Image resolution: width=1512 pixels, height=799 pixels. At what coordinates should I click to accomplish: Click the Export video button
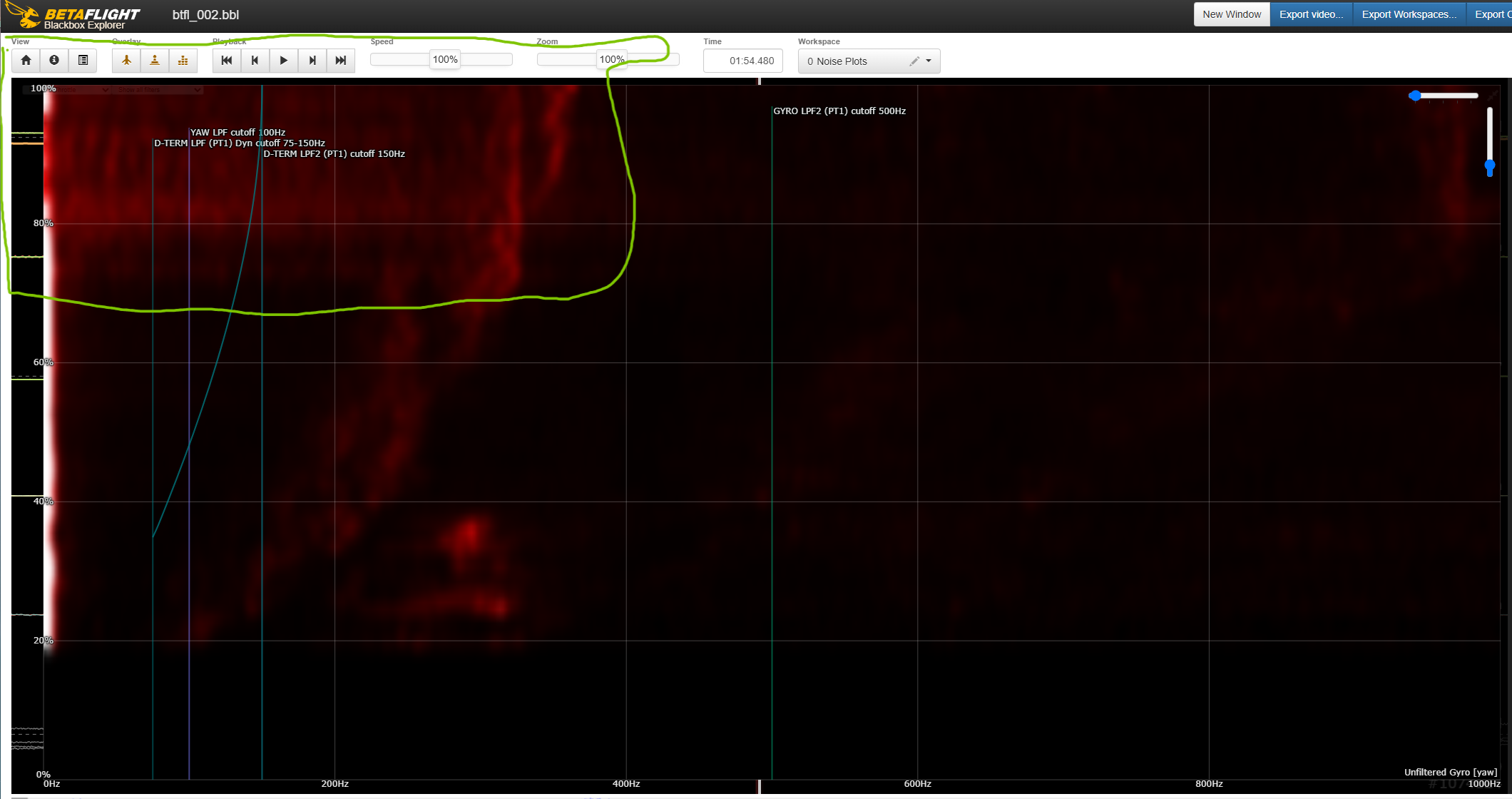[x=1311, y=14]
